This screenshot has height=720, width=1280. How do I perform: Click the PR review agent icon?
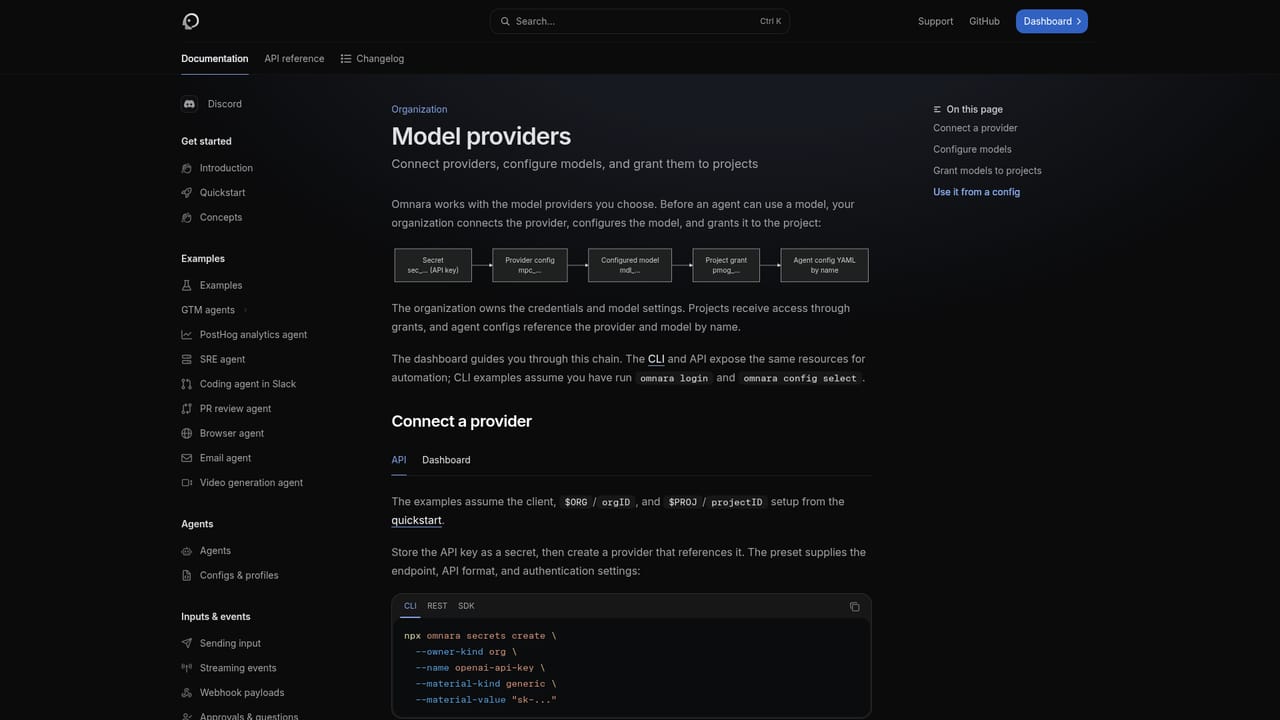point(187,409)
